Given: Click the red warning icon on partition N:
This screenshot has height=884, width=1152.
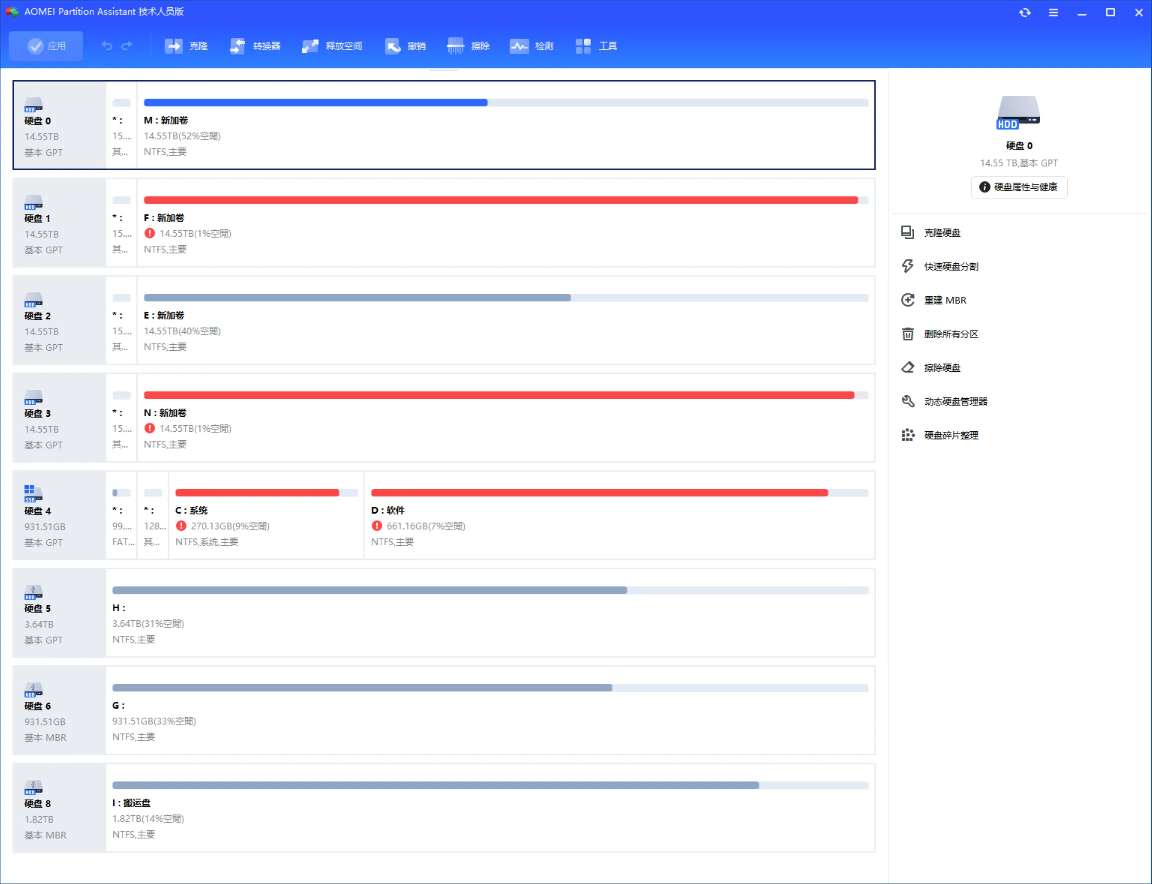Looking at the screenshot, I should pyautogui.click(x=150, y=428).
